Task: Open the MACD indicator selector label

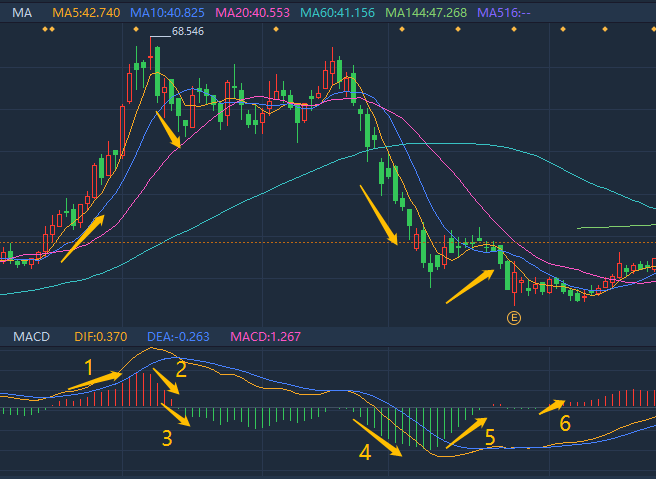Action: tap(30, 336)
